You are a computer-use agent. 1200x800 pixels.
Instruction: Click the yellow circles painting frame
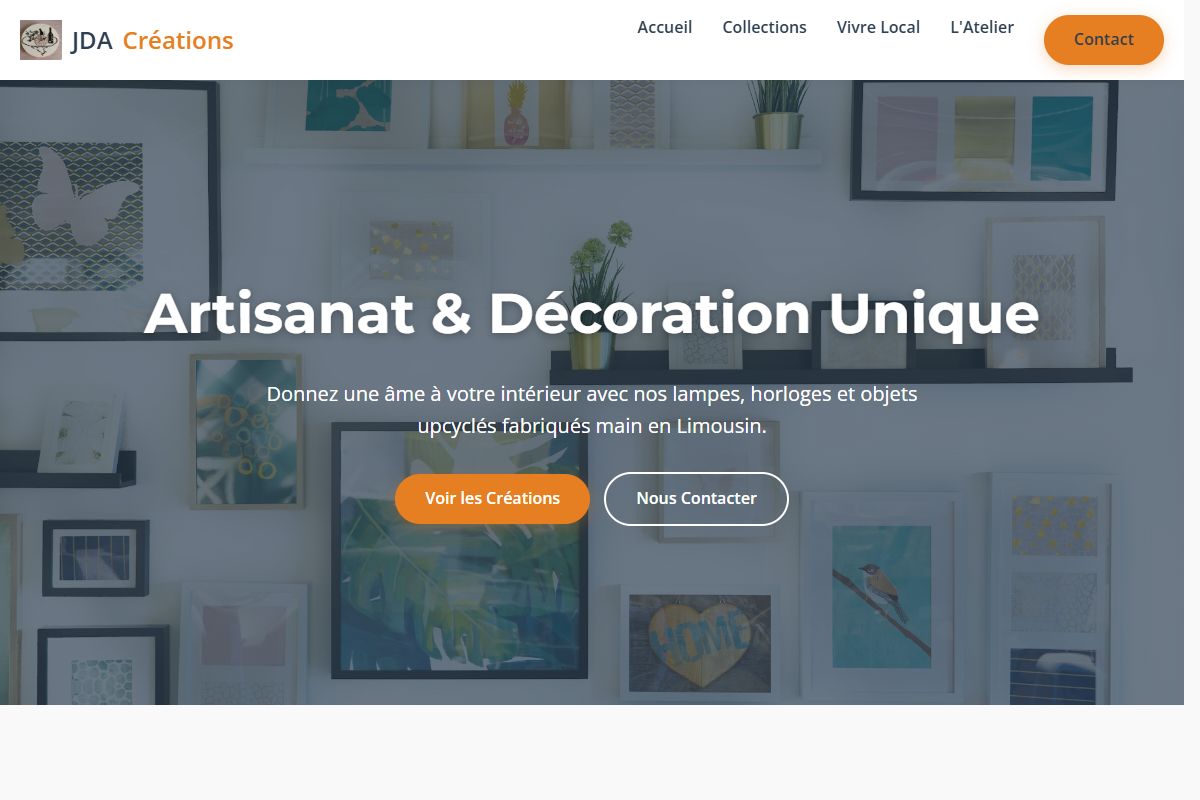[245, 431]
